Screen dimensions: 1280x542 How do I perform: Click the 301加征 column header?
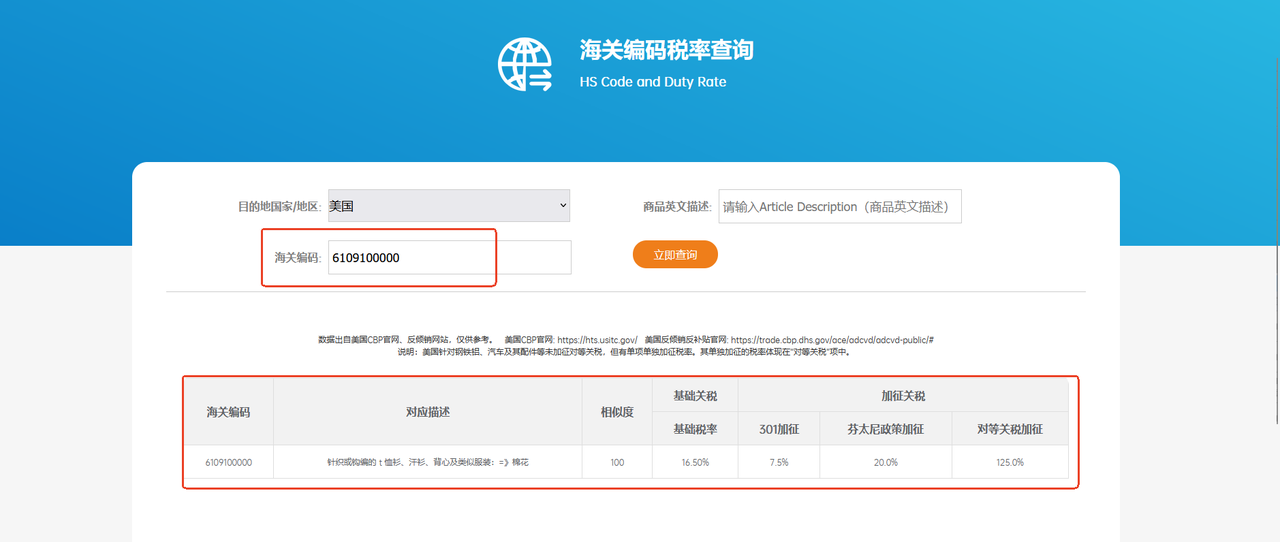click(x=779, y=429)
